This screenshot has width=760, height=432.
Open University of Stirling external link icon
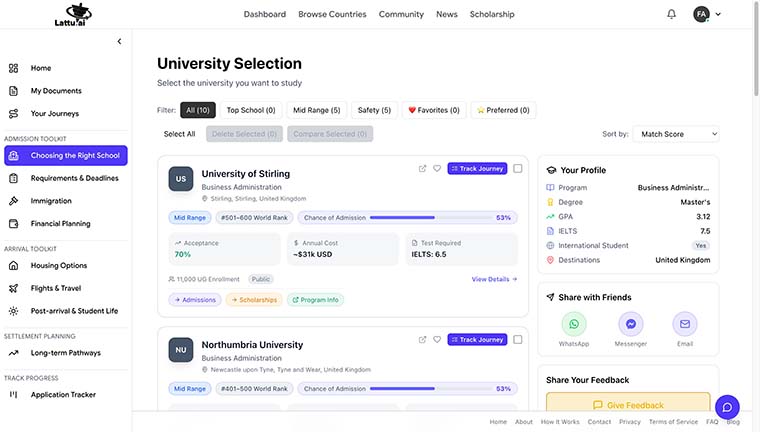point(422,168)
